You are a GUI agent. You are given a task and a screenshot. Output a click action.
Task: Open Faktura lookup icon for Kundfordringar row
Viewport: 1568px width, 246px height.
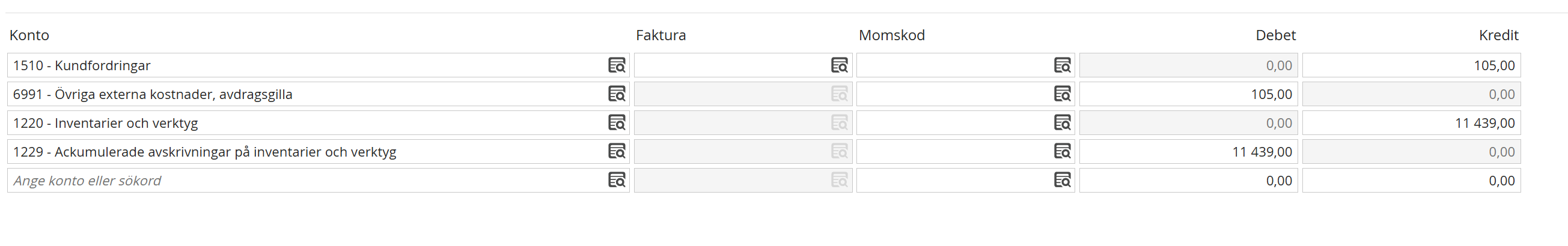840,65
